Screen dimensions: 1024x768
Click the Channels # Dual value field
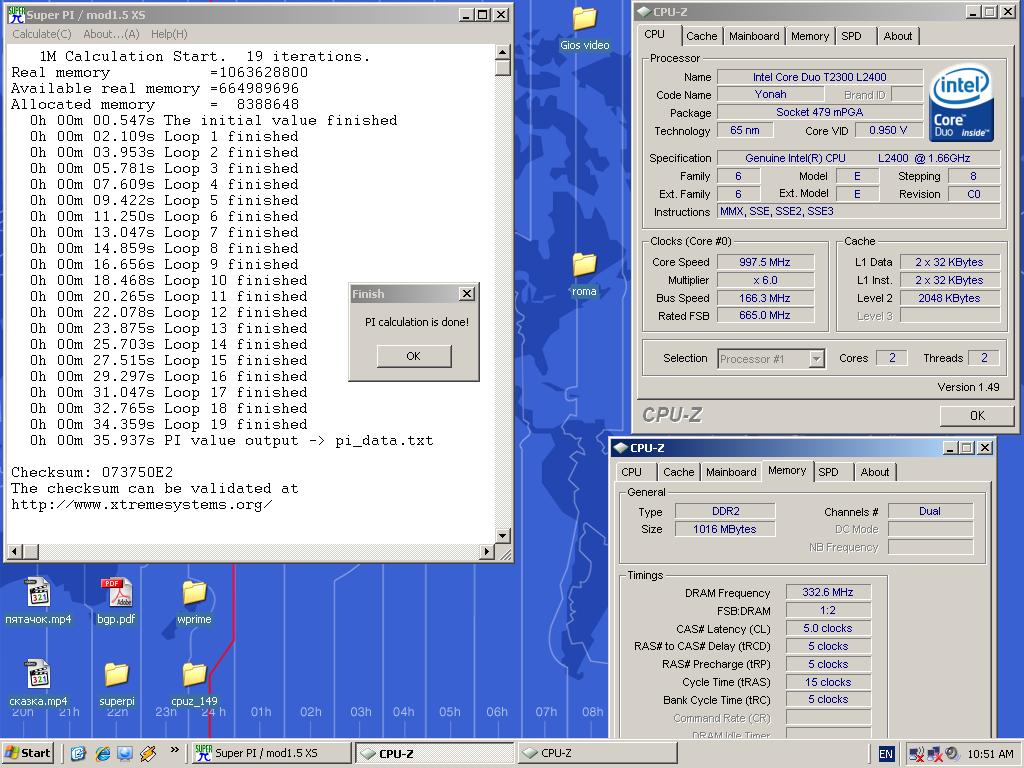pyautogui.click(x=930, y=511)
